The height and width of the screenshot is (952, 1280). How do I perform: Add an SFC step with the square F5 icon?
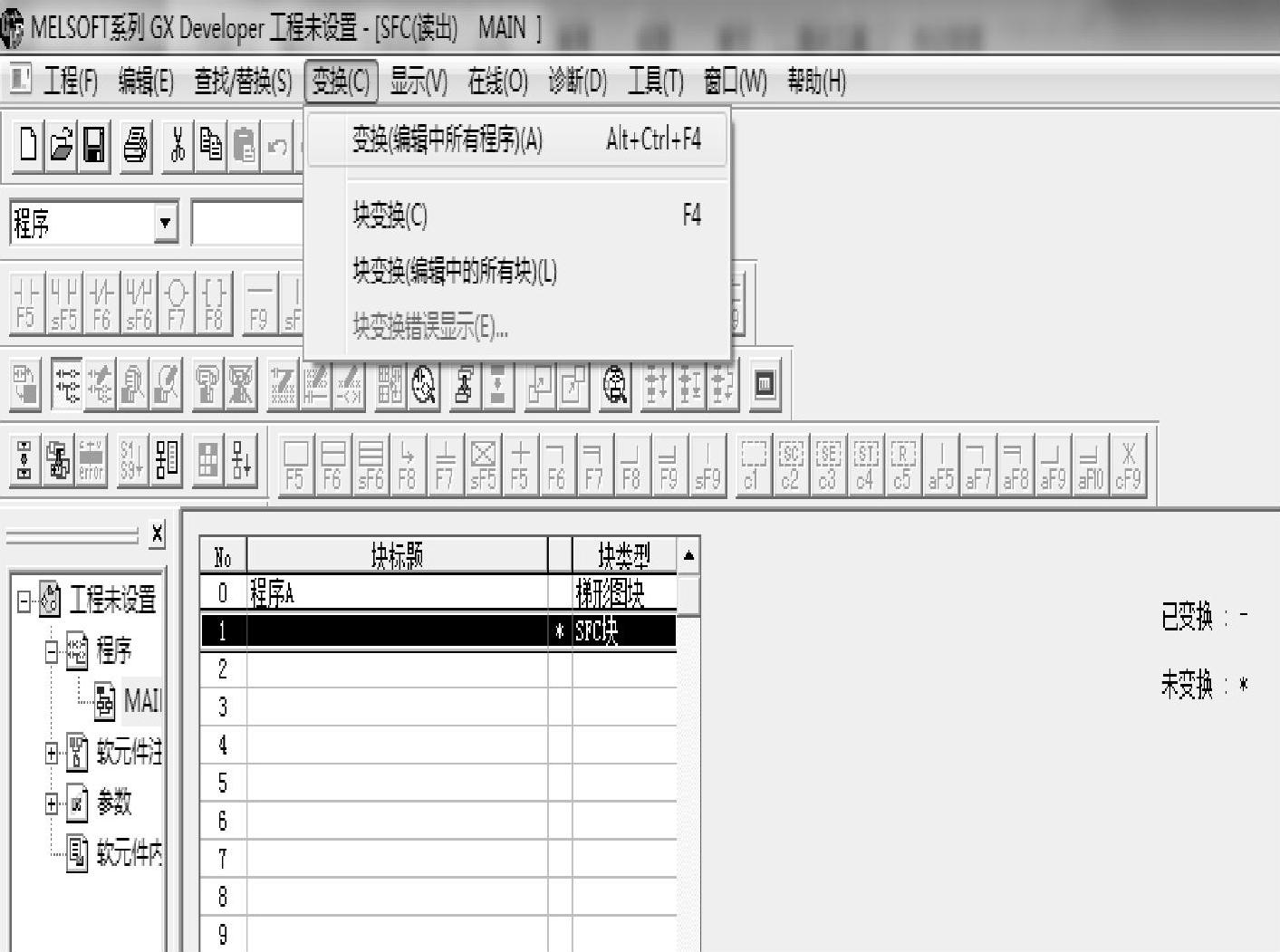[296, 465]
